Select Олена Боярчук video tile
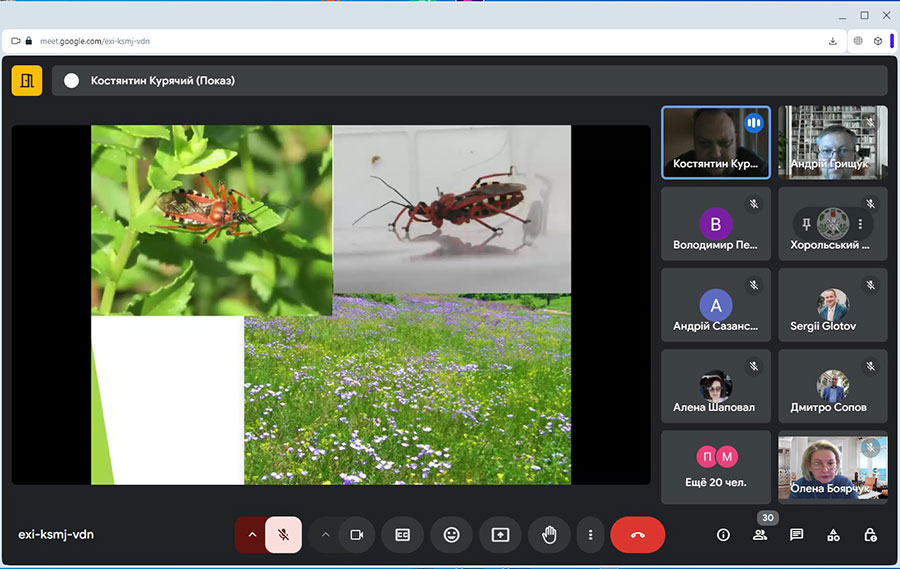900x569 pixels. pyautogui.click(x=833, y=467)
